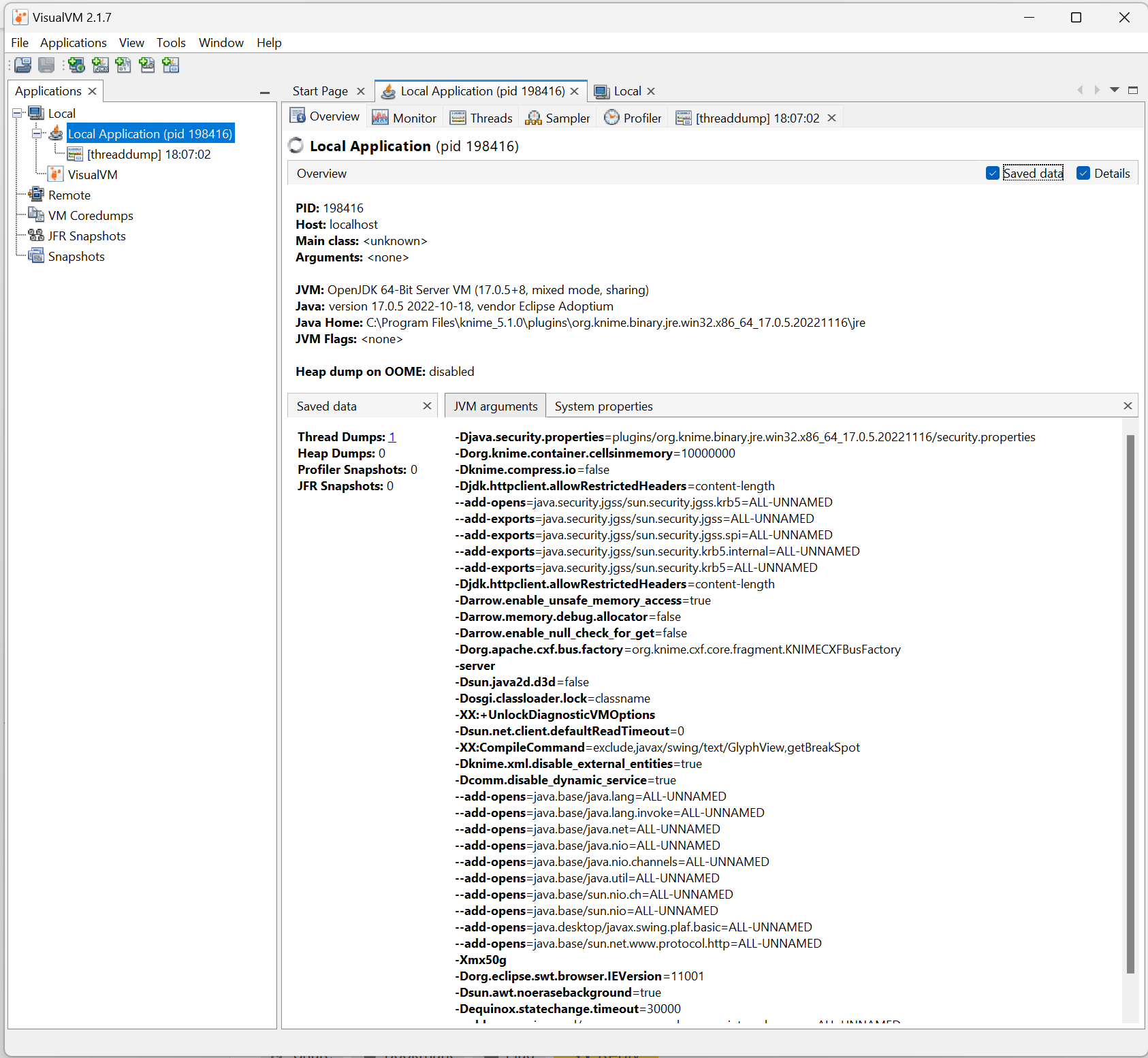
Task: Collapse the Local Application tree node
Action: [37, 133]
